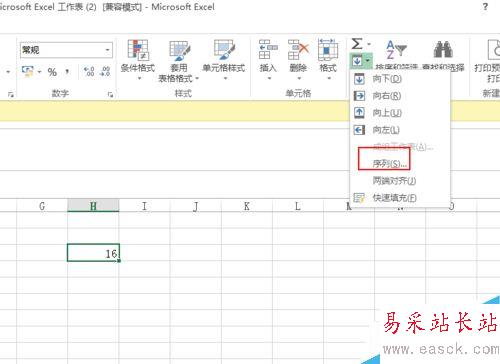Expand Cell Styles dropdown arrow
This screenshot has height=364, width=500.
(225, 79)
